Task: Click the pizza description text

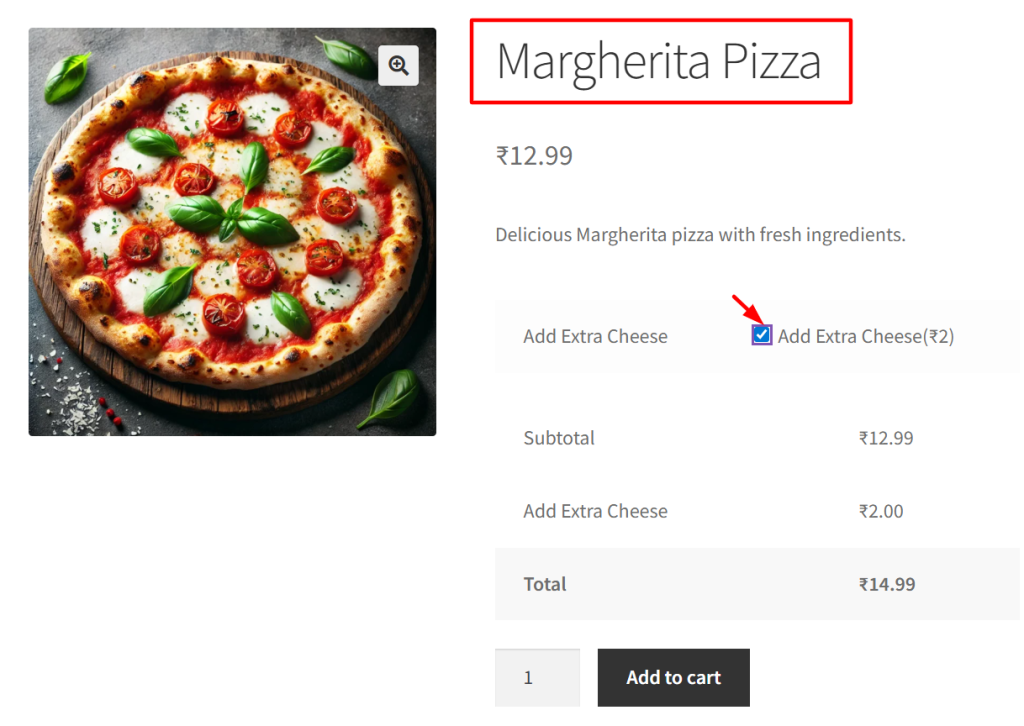Action: pyautogui.click(x=700, y=235)
